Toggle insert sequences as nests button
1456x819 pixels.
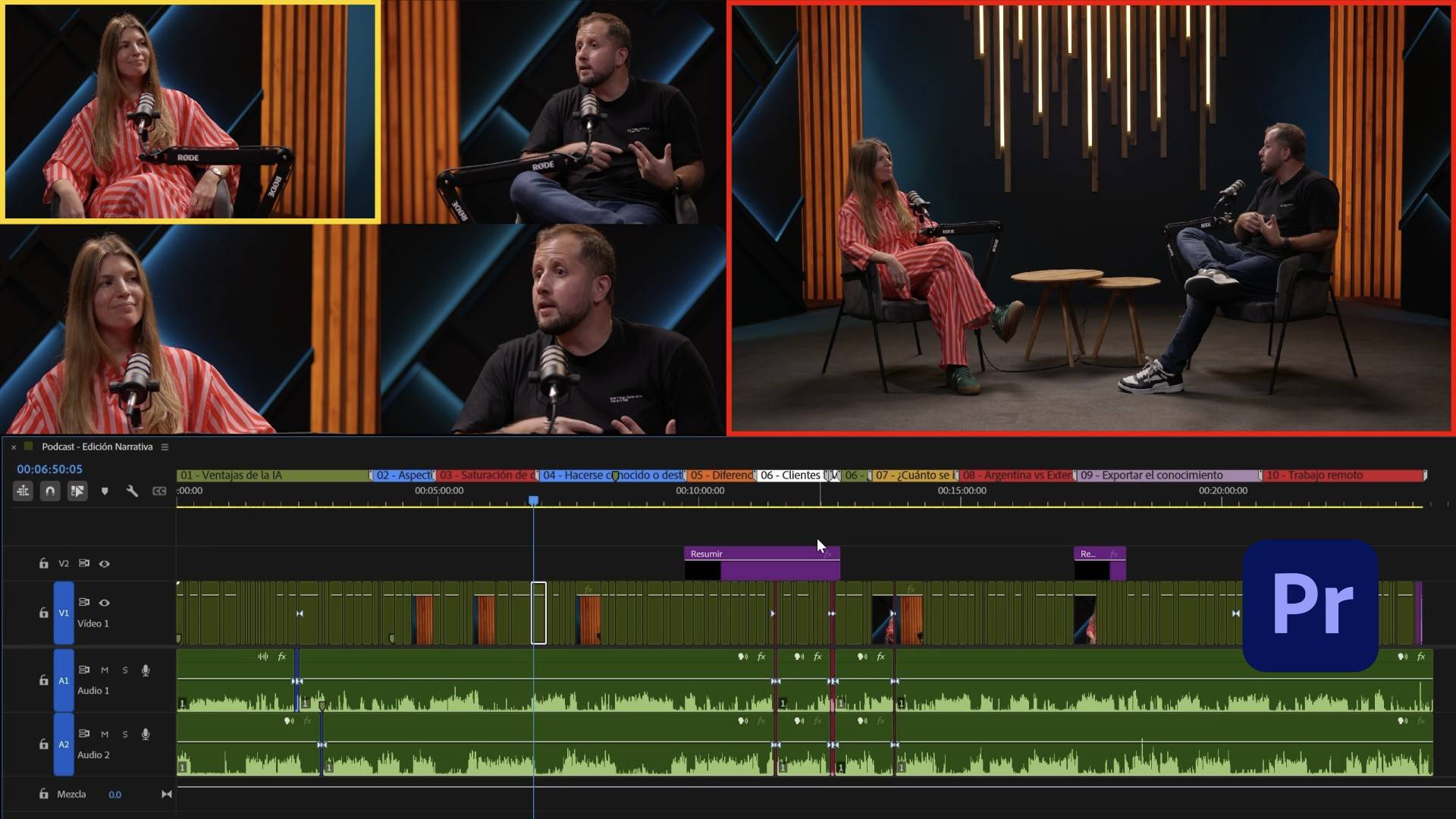23,491
